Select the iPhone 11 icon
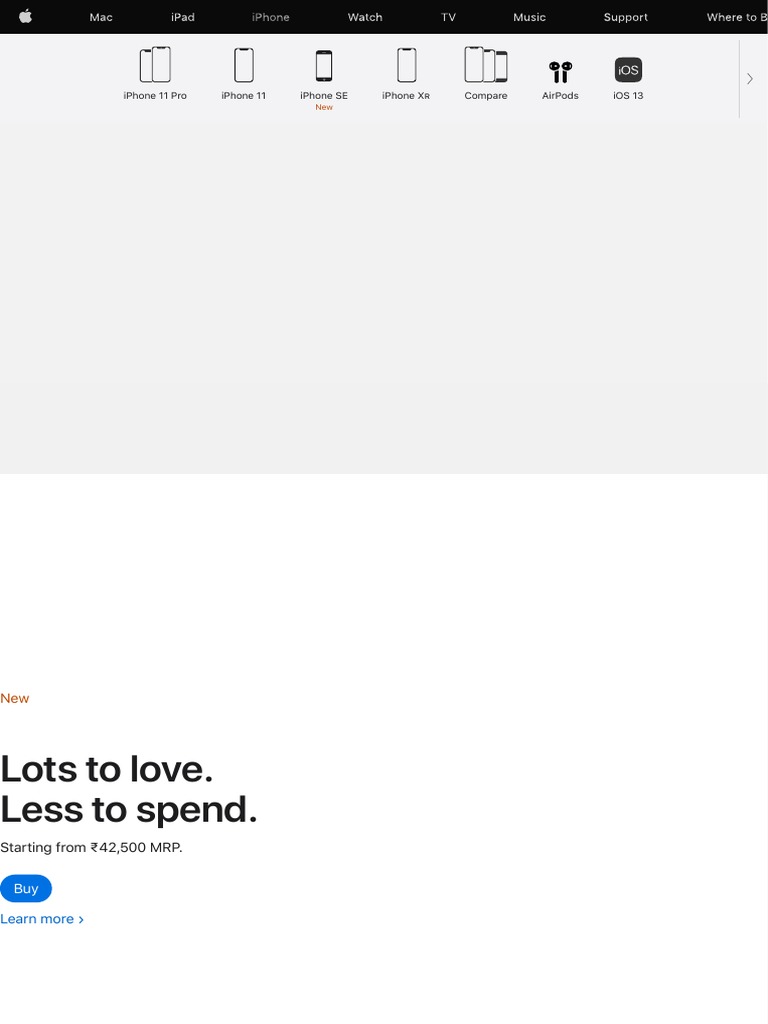The height and width of the screenshot is (1024, 768). 244,66
